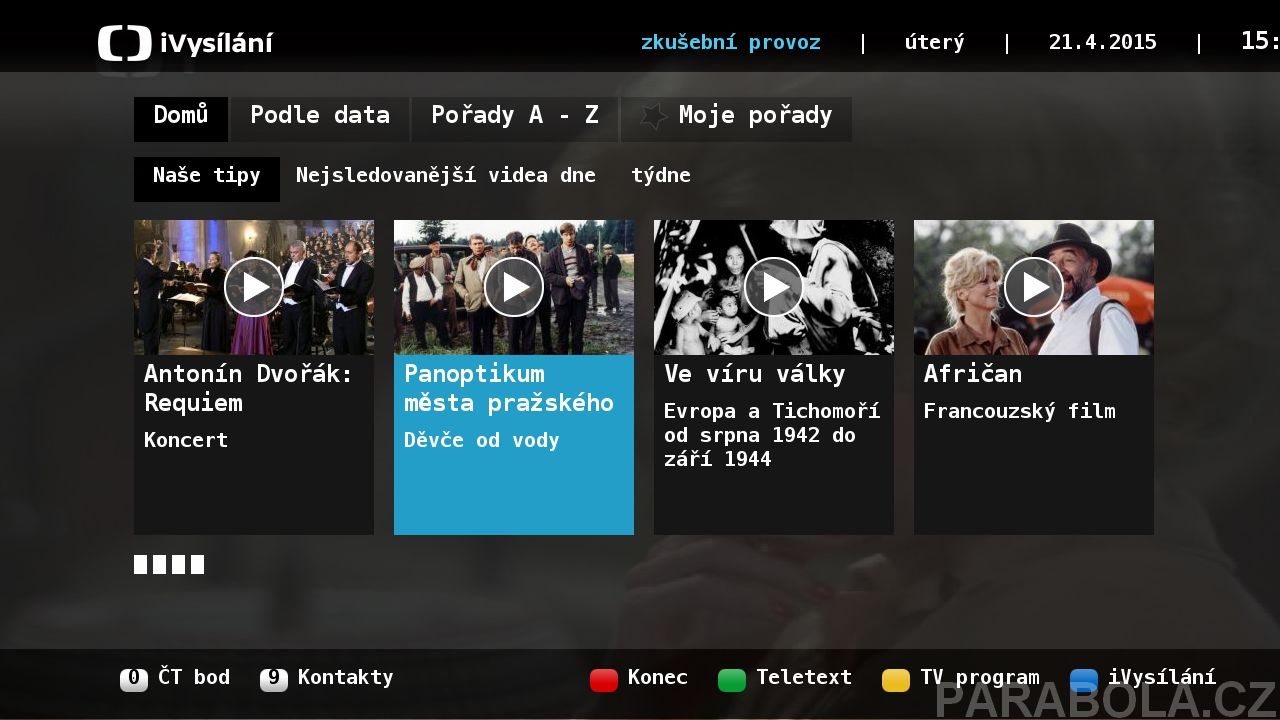Select the Konec label

pos(658,677)
